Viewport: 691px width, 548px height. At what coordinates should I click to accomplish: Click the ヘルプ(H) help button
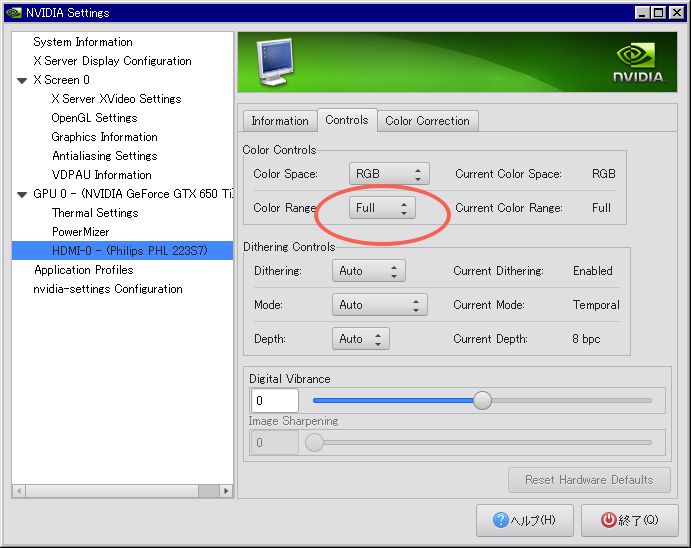(524, 520)
